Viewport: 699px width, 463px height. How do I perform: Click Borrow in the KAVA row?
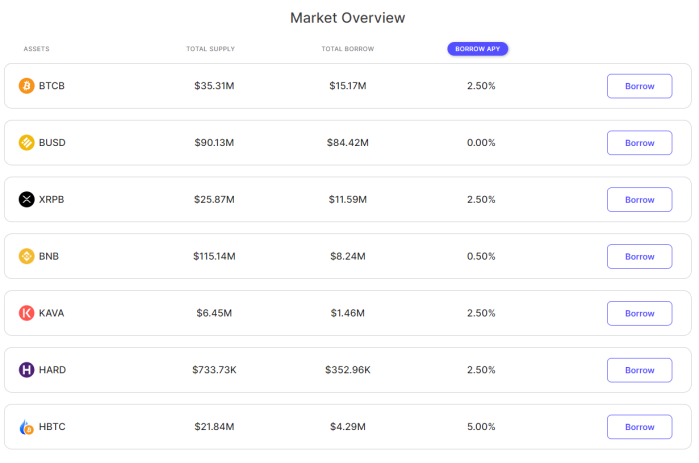tap(639, 313)
